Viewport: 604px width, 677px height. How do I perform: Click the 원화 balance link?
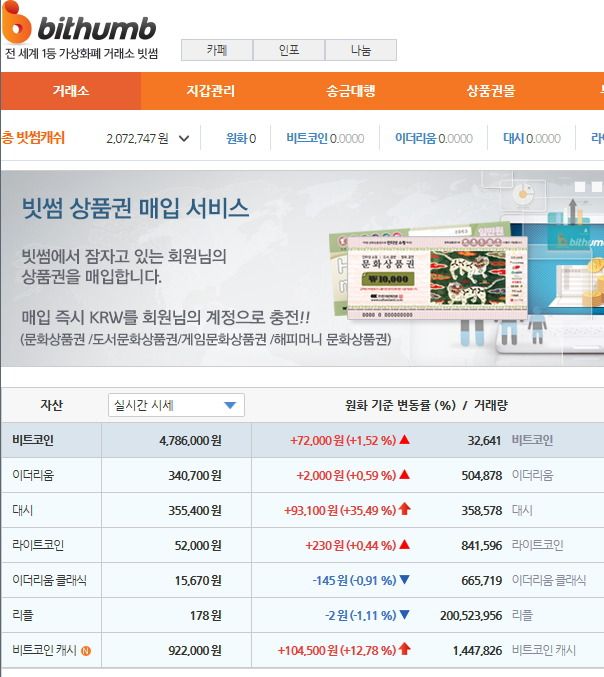point(241,138)
